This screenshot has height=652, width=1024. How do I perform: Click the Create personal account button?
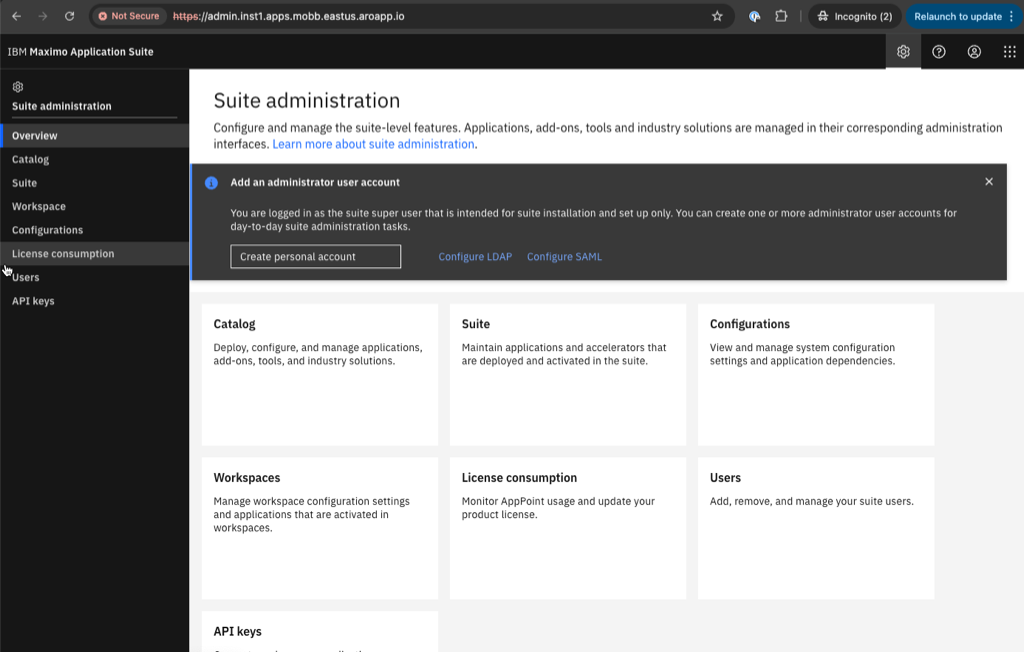[315, 257]
